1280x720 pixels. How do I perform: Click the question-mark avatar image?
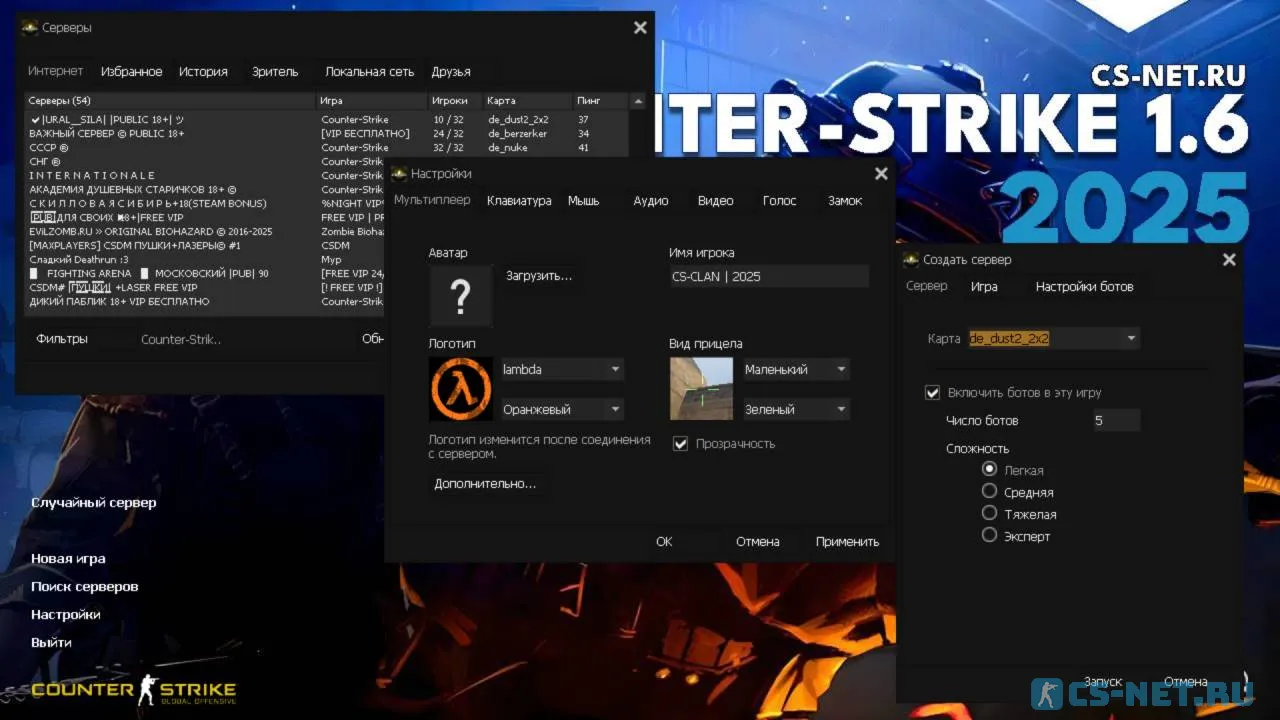coord(460,296)
